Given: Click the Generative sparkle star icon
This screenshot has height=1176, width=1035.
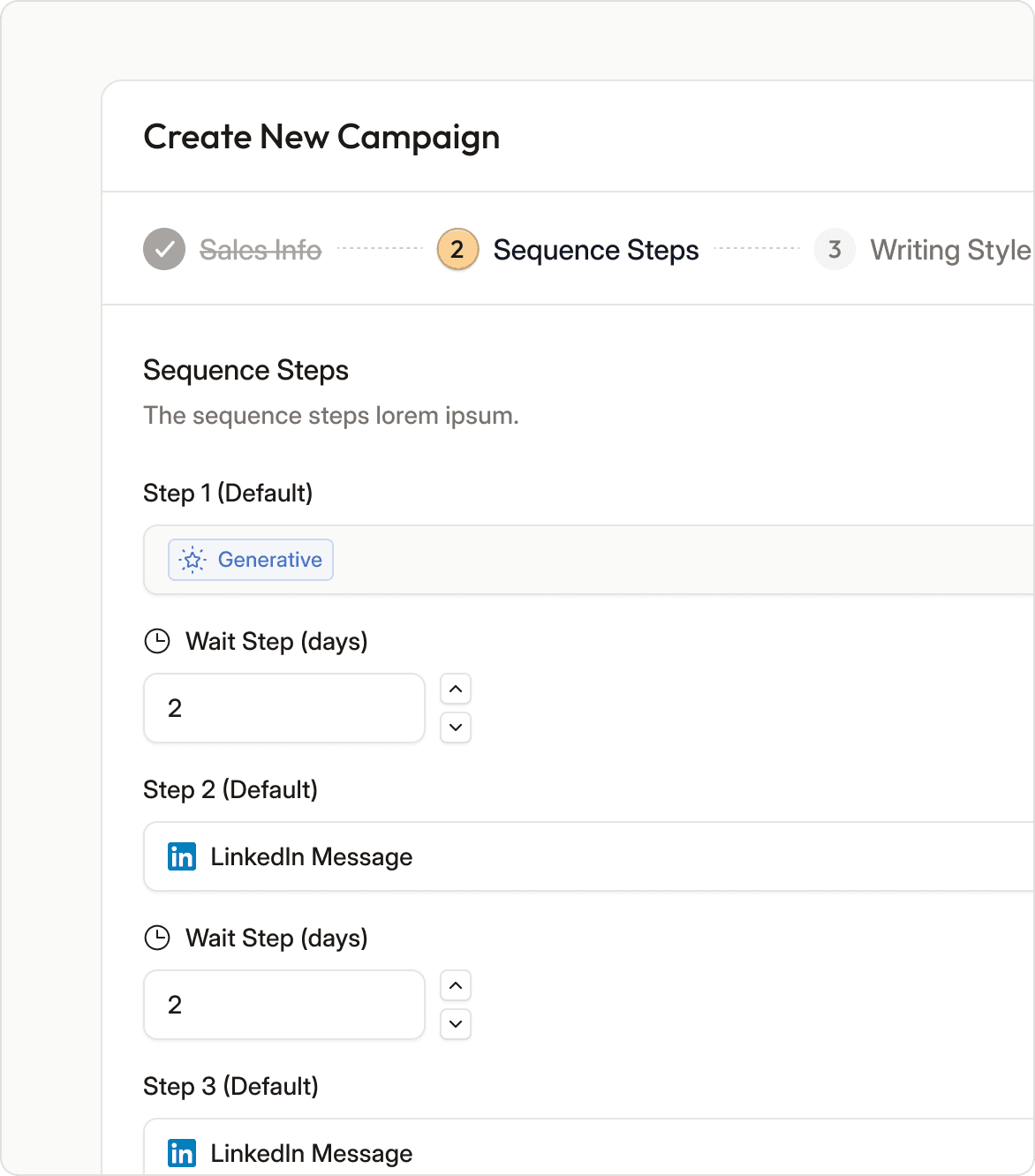Looking at the screenshot, I should [193, 560].
